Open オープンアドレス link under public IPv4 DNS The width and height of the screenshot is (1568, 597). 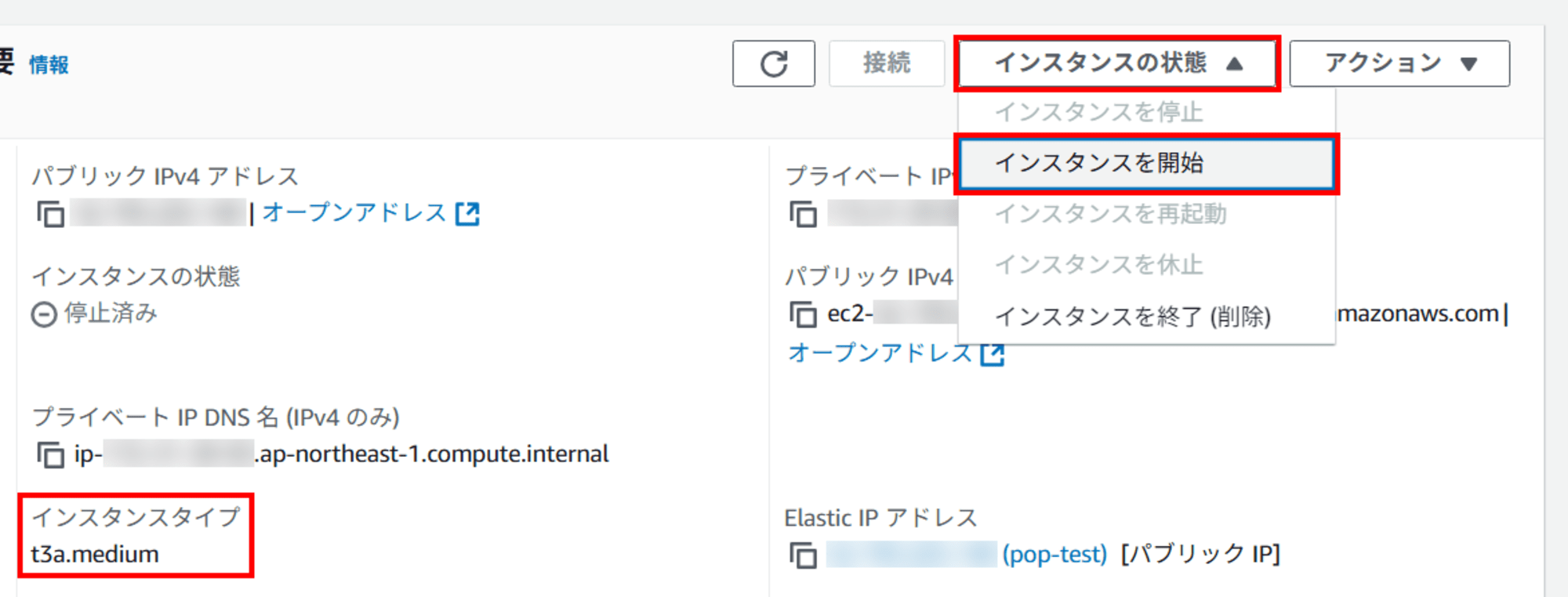tap(880, 353)
